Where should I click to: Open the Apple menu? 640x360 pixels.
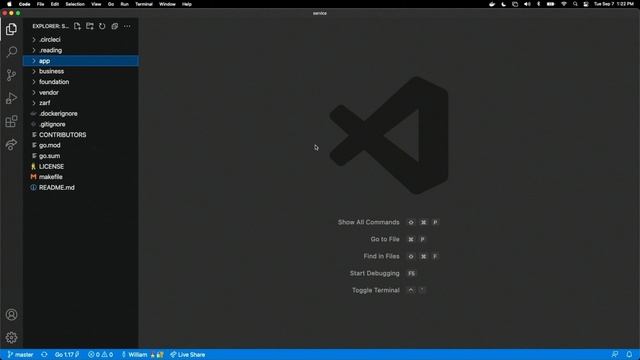tap(9, 4)
